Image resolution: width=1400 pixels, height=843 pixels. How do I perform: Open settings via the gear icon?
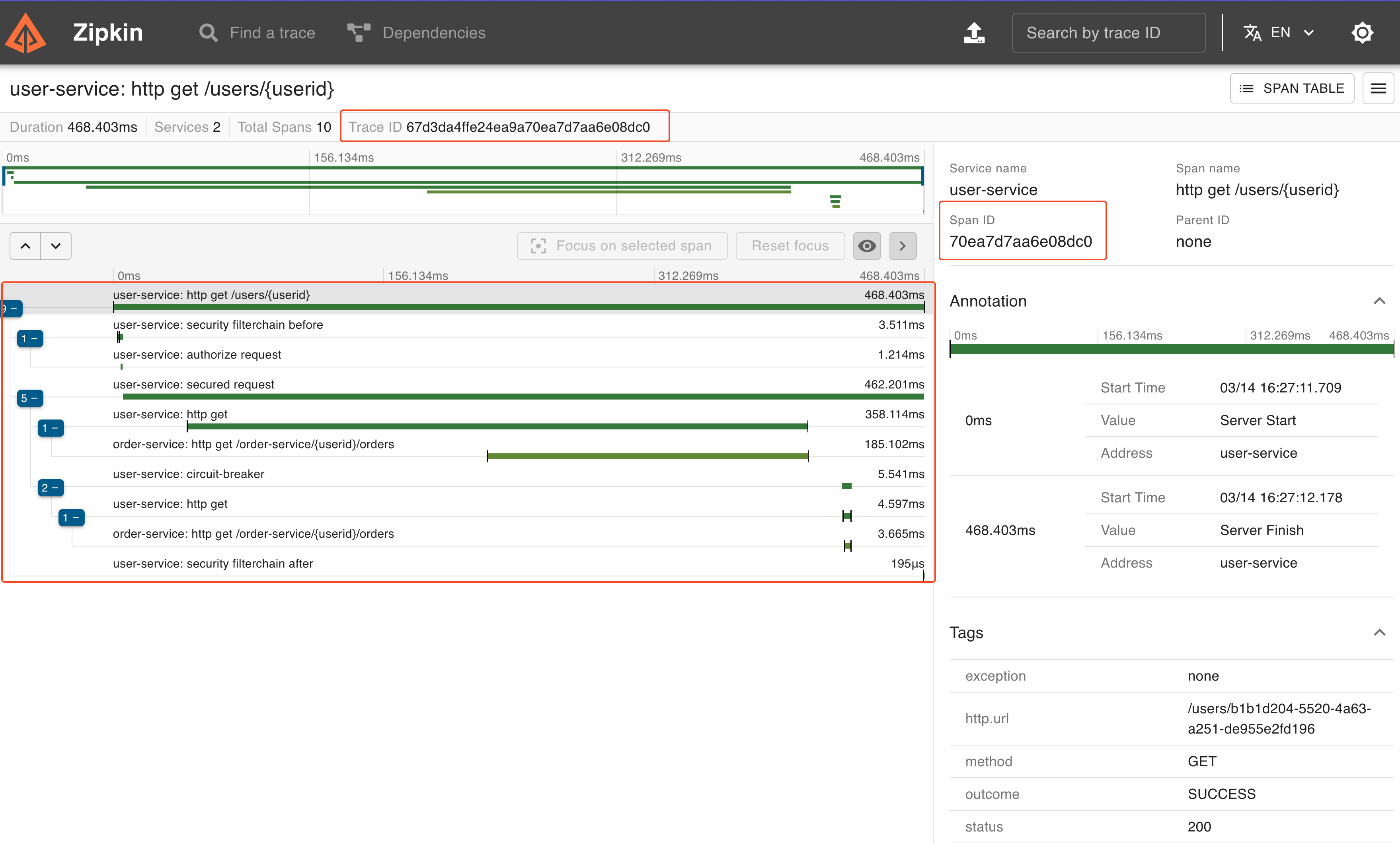(1361, 33)
